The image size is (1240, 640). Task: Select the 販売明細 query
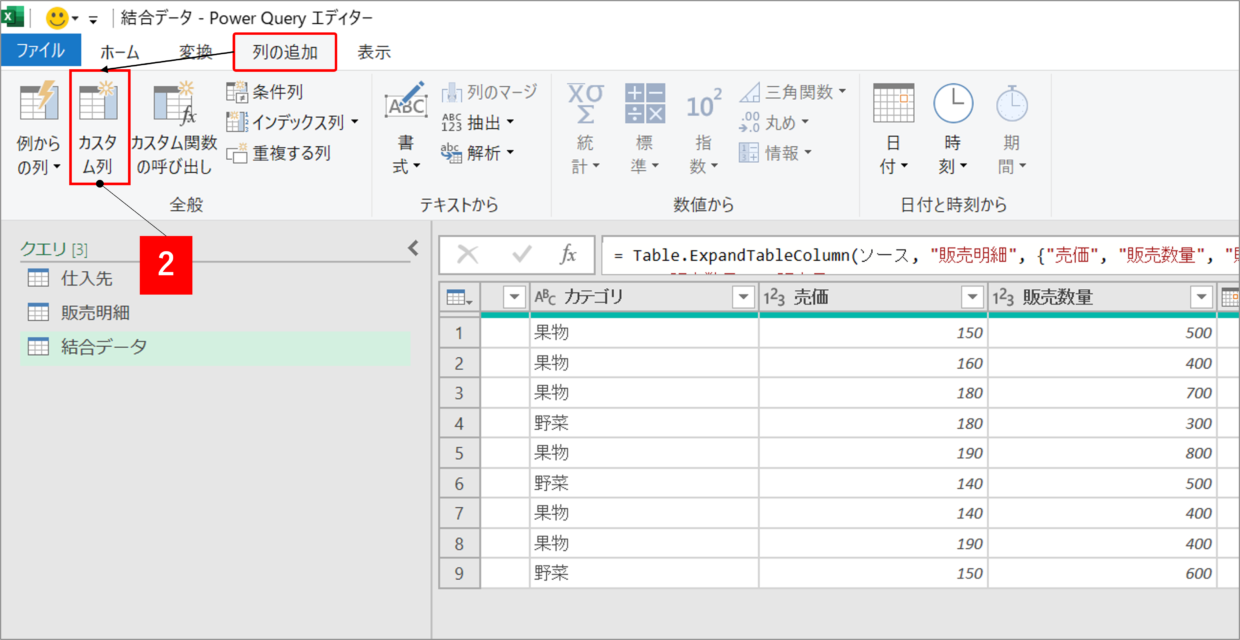(x=215, y=313)
